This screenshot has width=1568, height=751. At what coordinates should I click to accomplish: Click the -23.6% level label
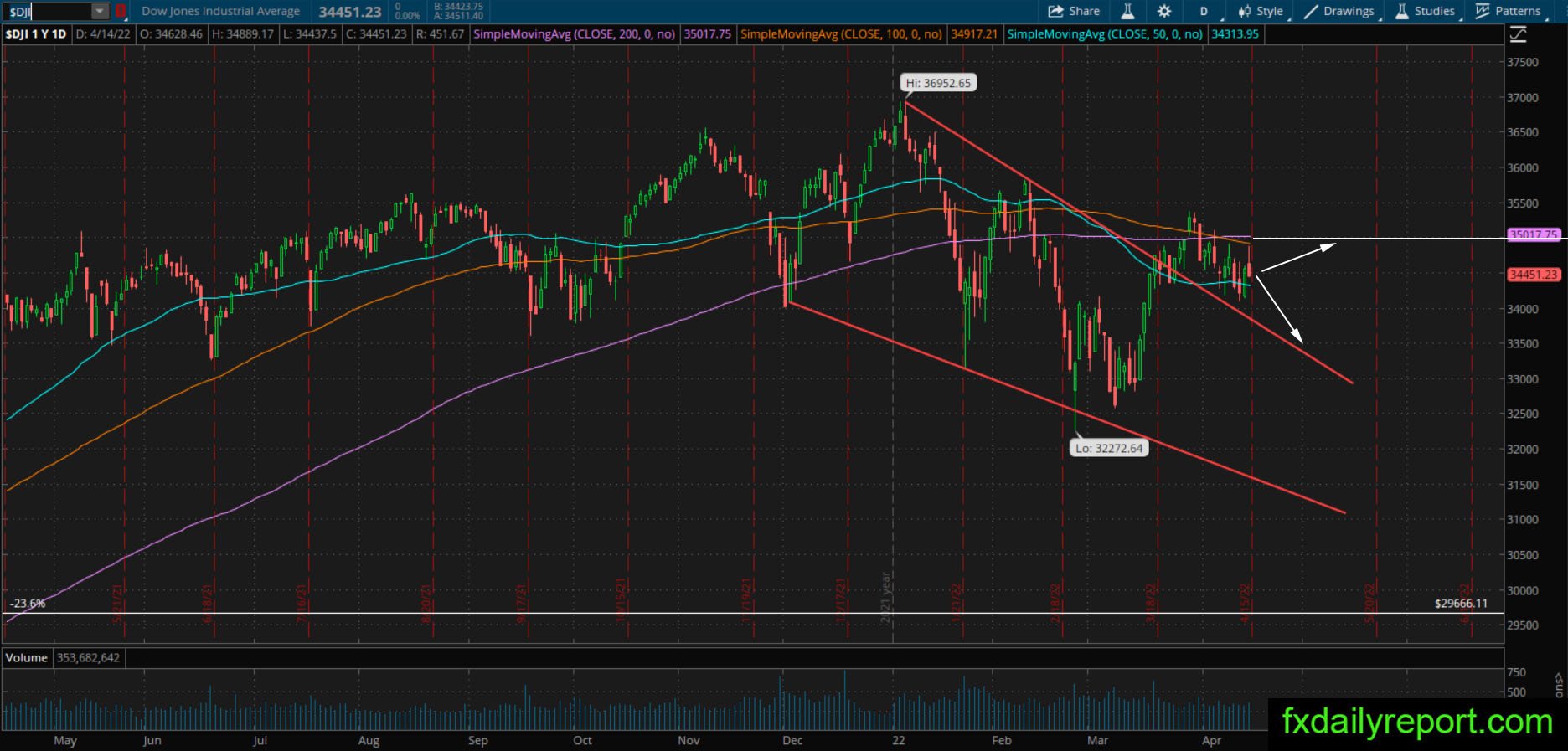point(28,603)
